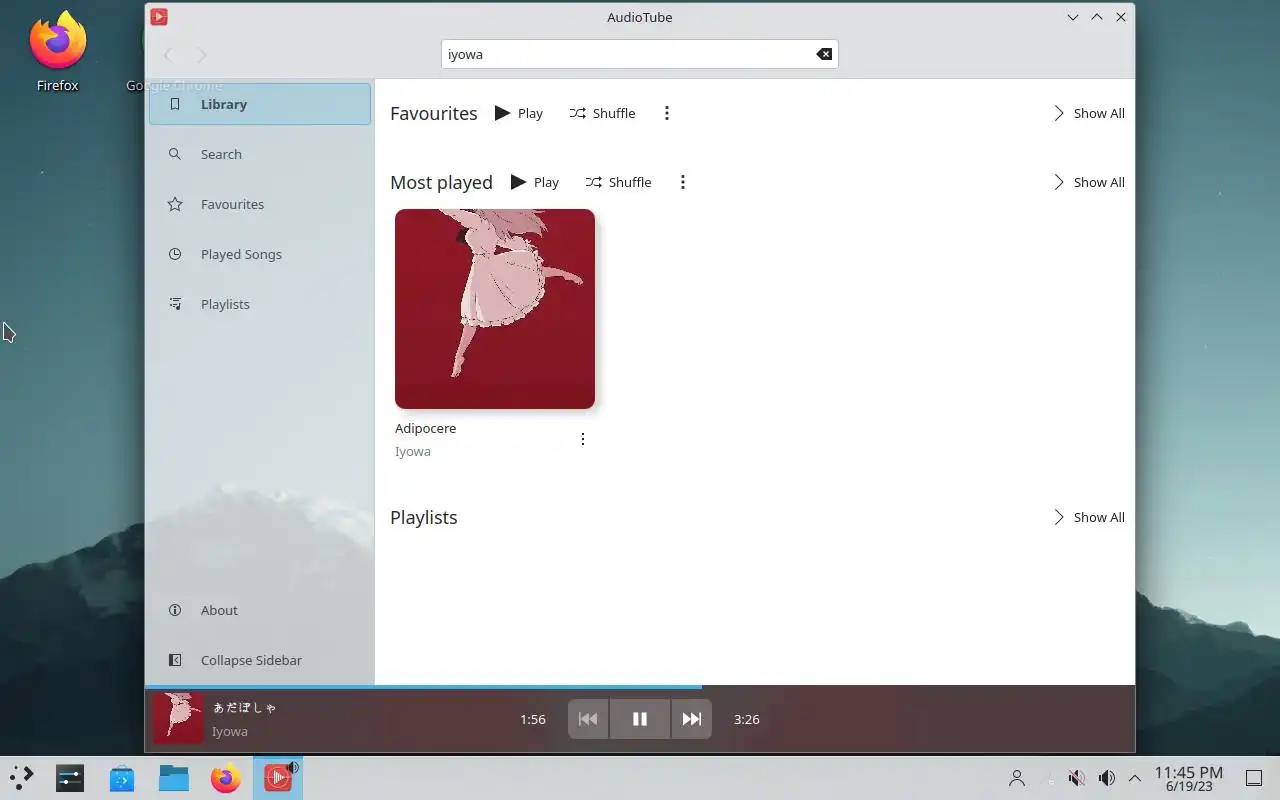The height and width of the screenshot is (800, 1280).
Task: Click the Most played section heading
Action: click(441, 182)
